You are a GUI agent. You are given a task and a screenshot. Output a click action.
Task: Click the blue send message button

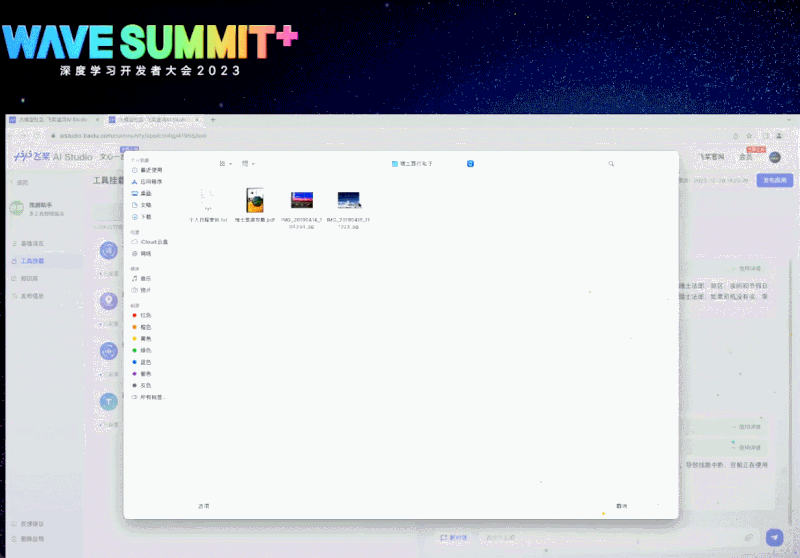point(774,537)
